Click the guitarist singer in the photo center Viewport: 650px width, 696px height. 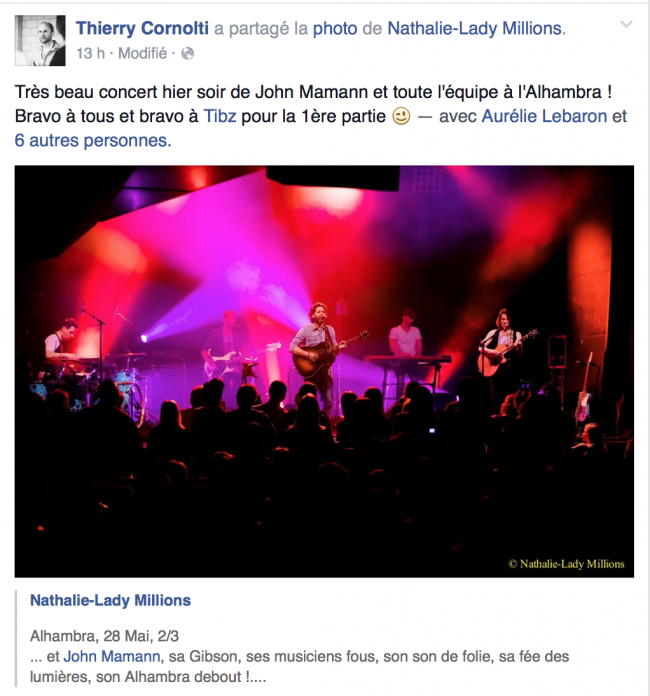click(x=317, y=351)
